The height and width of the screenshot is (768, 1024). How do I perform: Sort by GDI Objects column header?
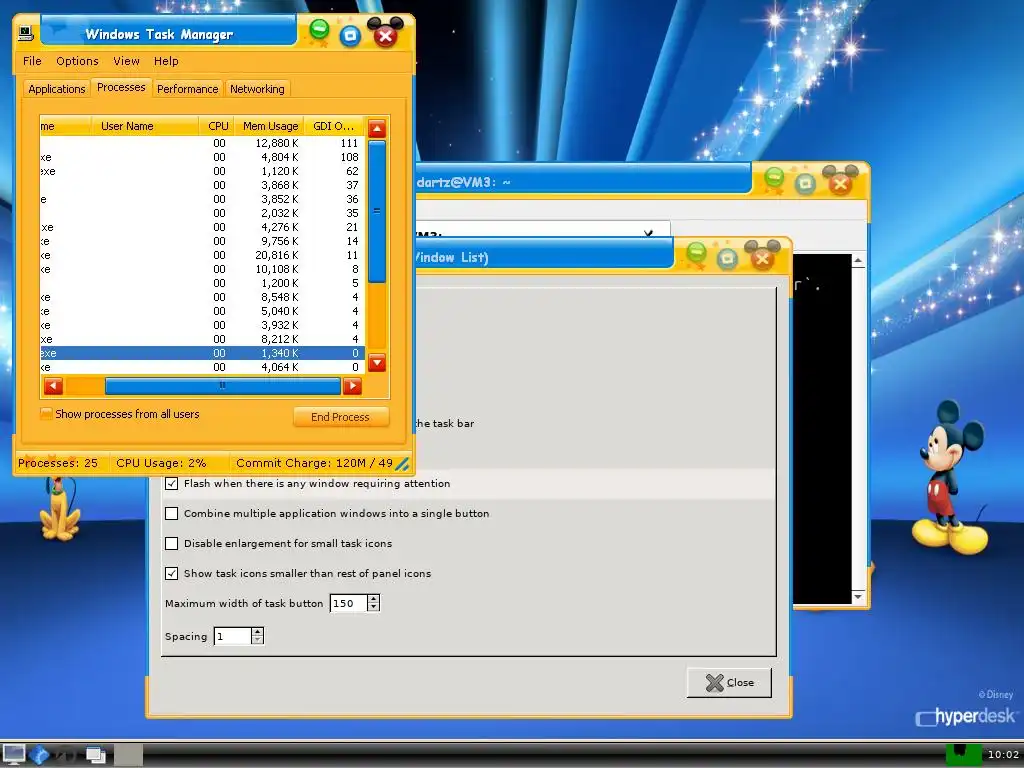tap(334, 126)
